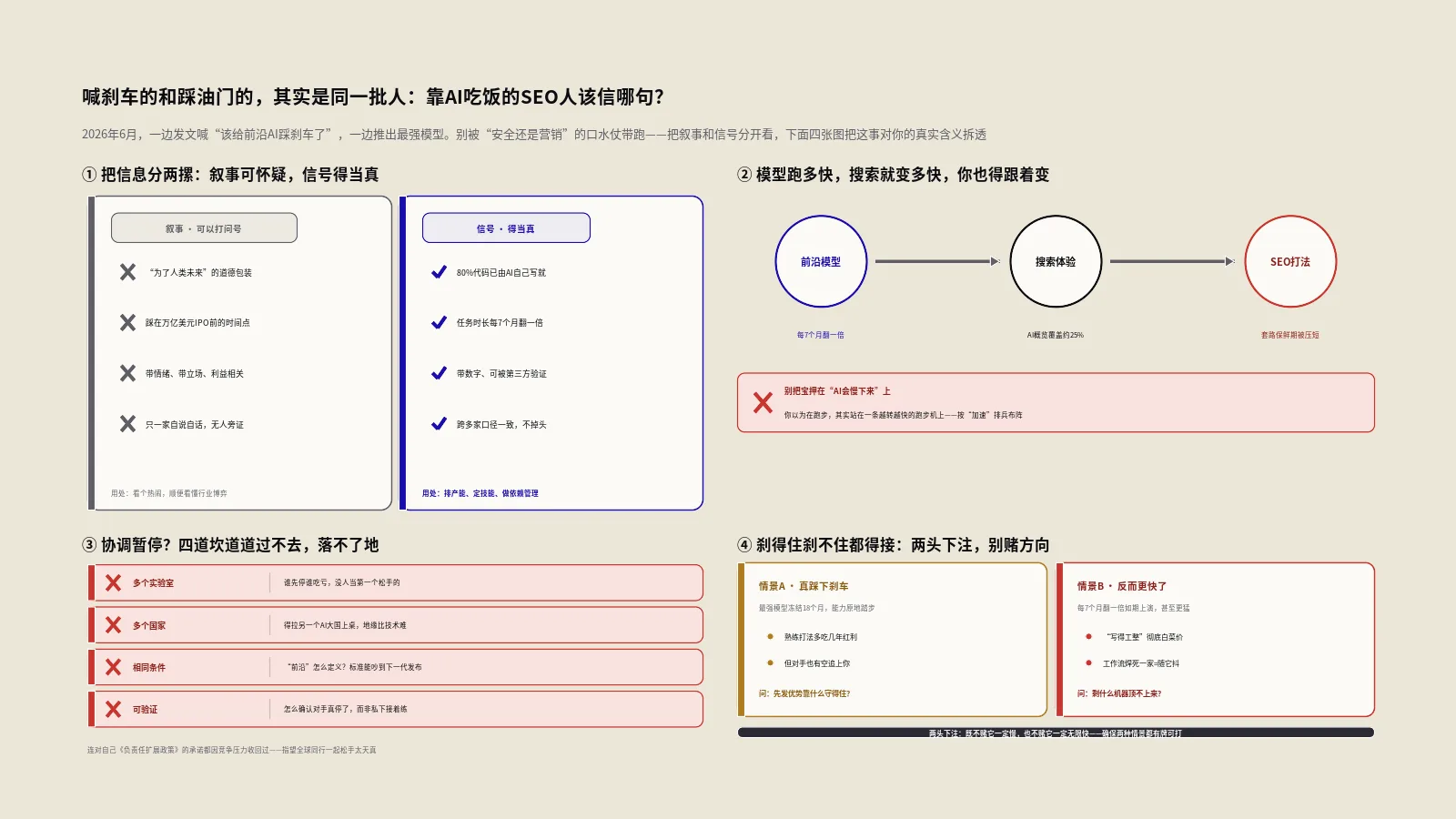Click the caption 每7个月翻一倍 under 前沿模型
Viewport: 1456px width, 819px height.
tap(821, 335)
